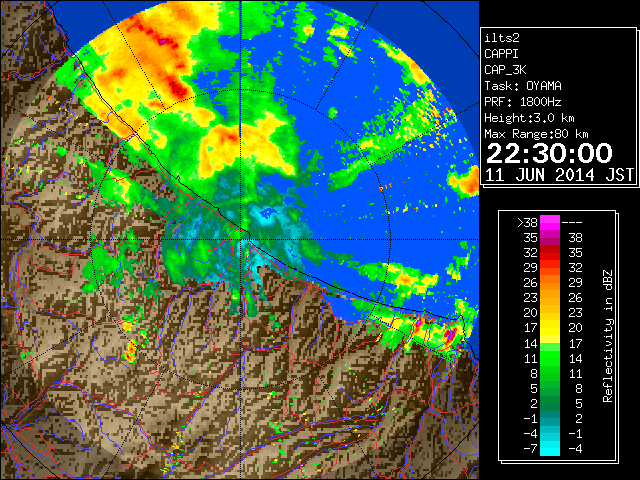Click the cyan bottom swatch of color scale

(x=550, y=449)
